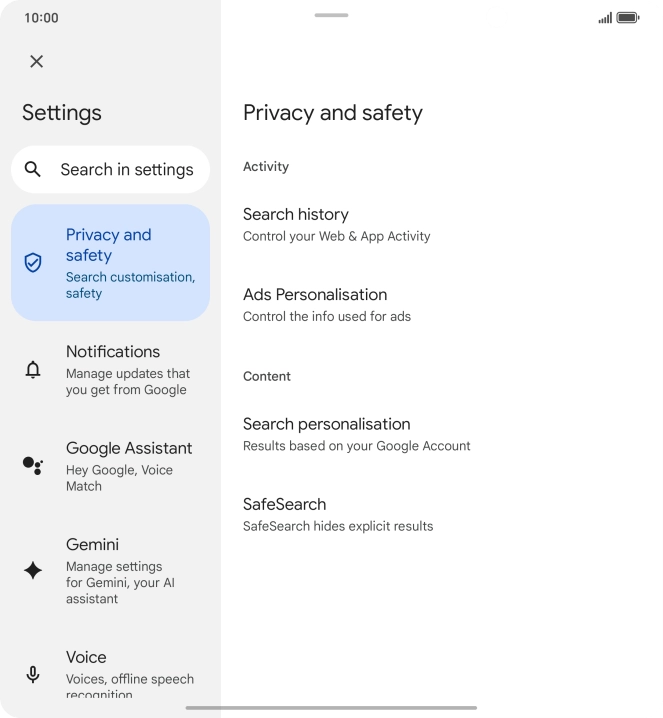Open Search personalisation option

(356, 434)
